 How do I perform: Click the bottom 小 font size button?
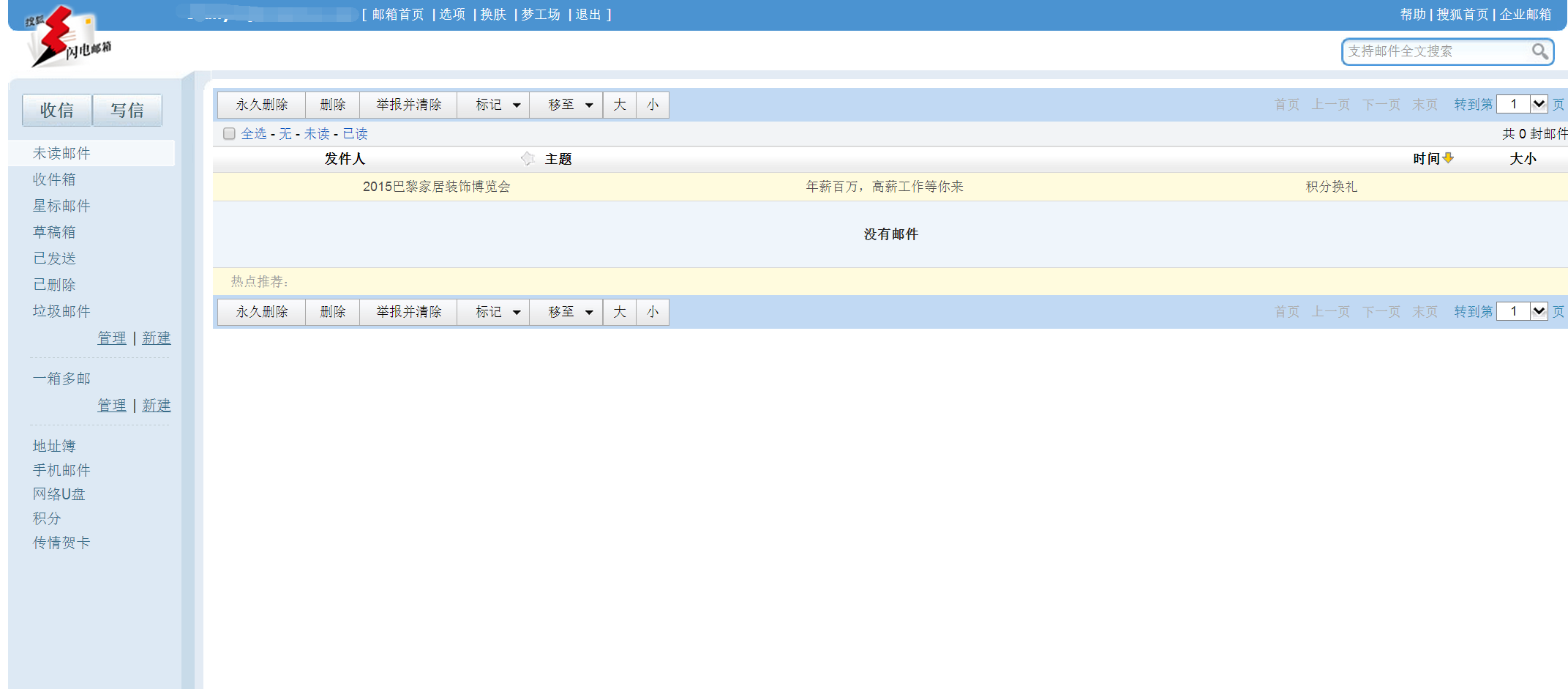click(653, 312)
